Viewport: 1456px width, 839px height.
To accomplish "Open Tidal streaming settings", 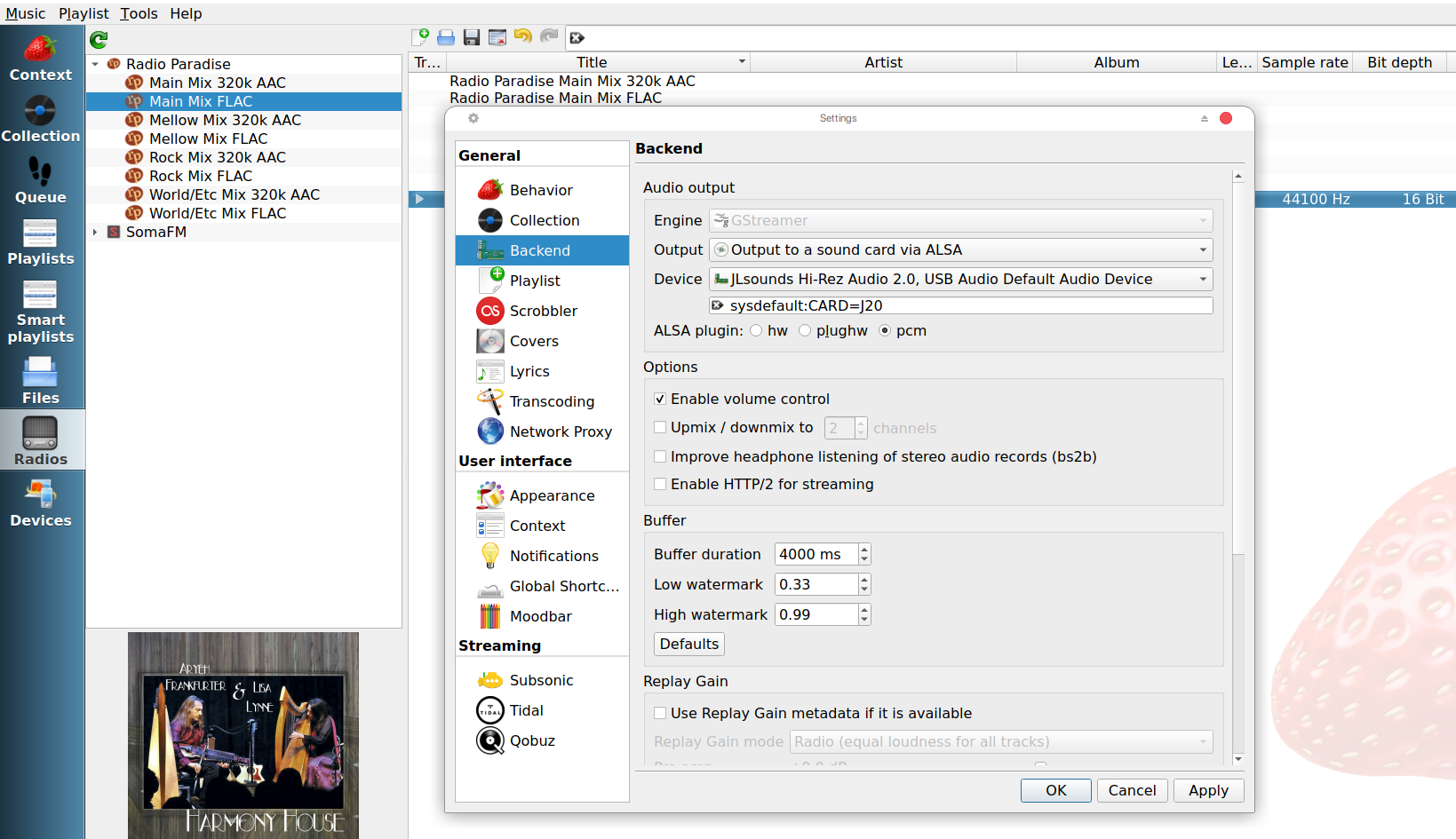I will pos(542,710).
